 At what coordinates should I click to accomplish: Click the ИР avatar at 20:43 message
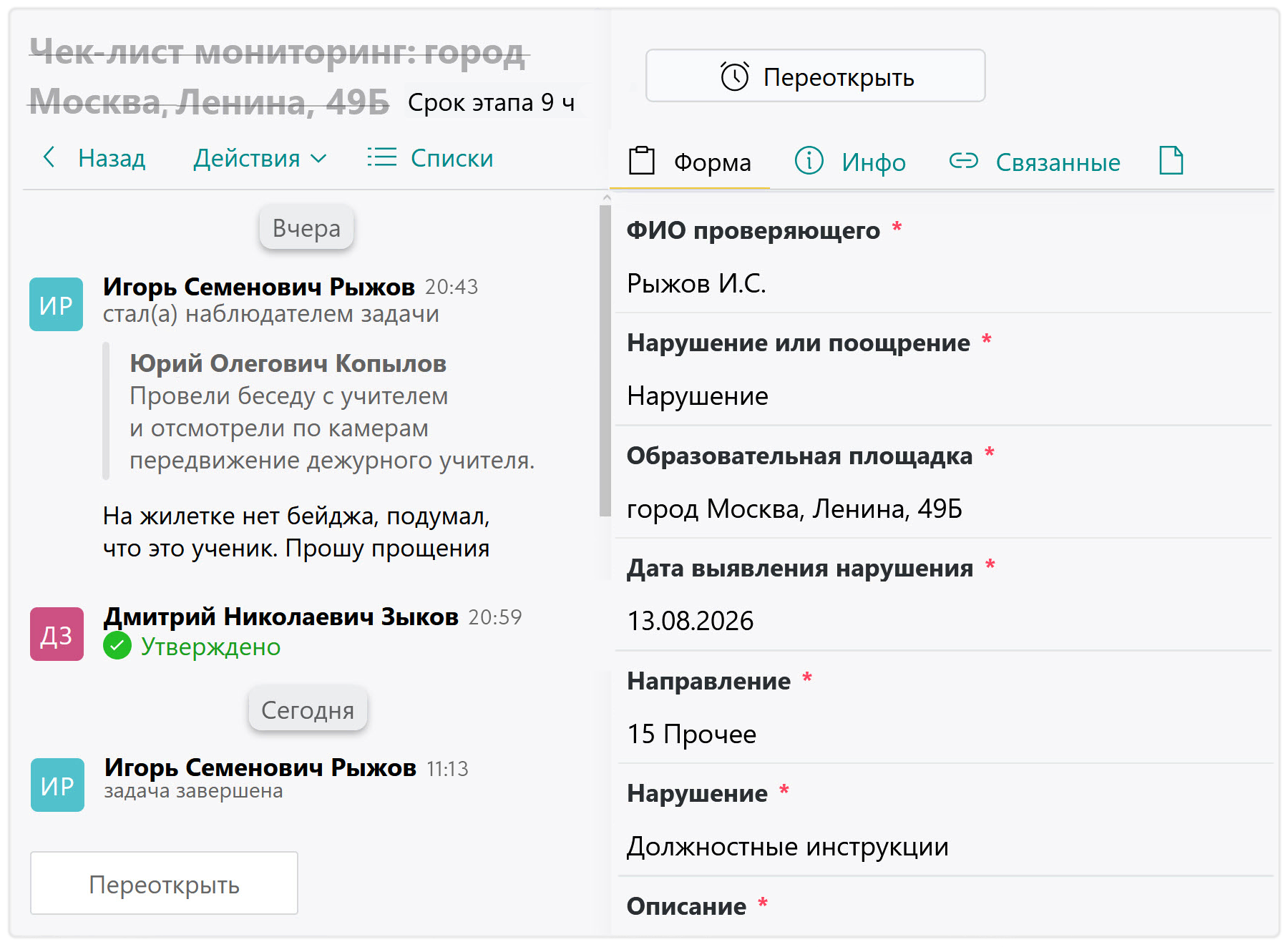[x=56, y=304]
